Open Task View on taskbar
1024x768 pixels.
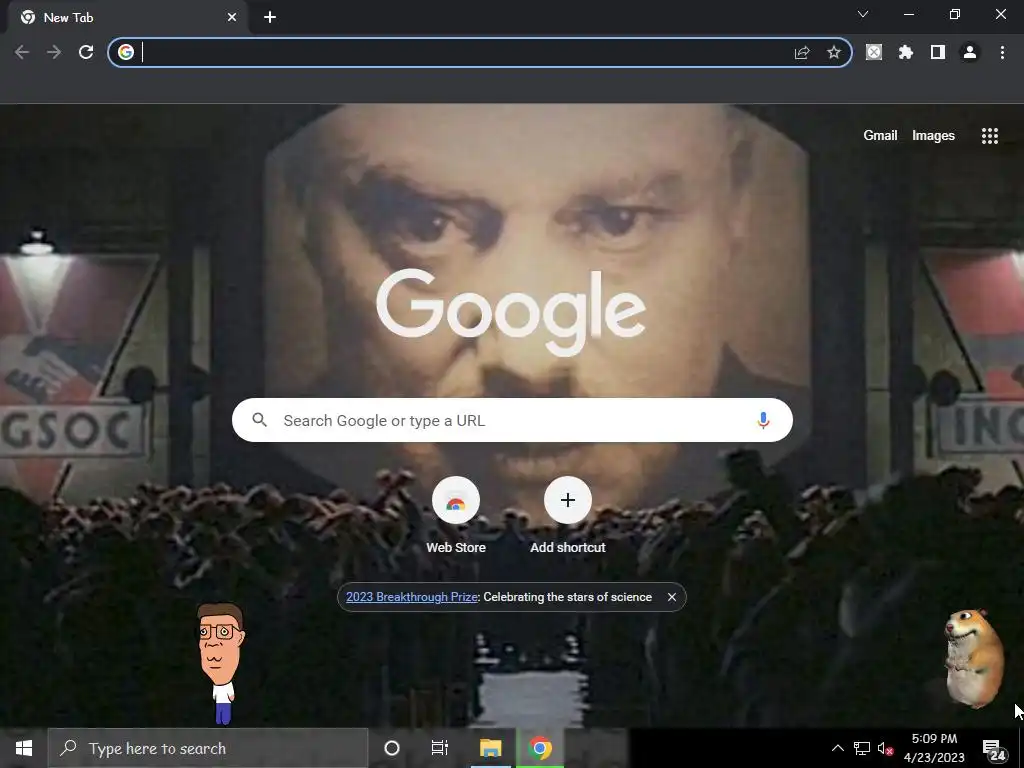click(440, 748)
